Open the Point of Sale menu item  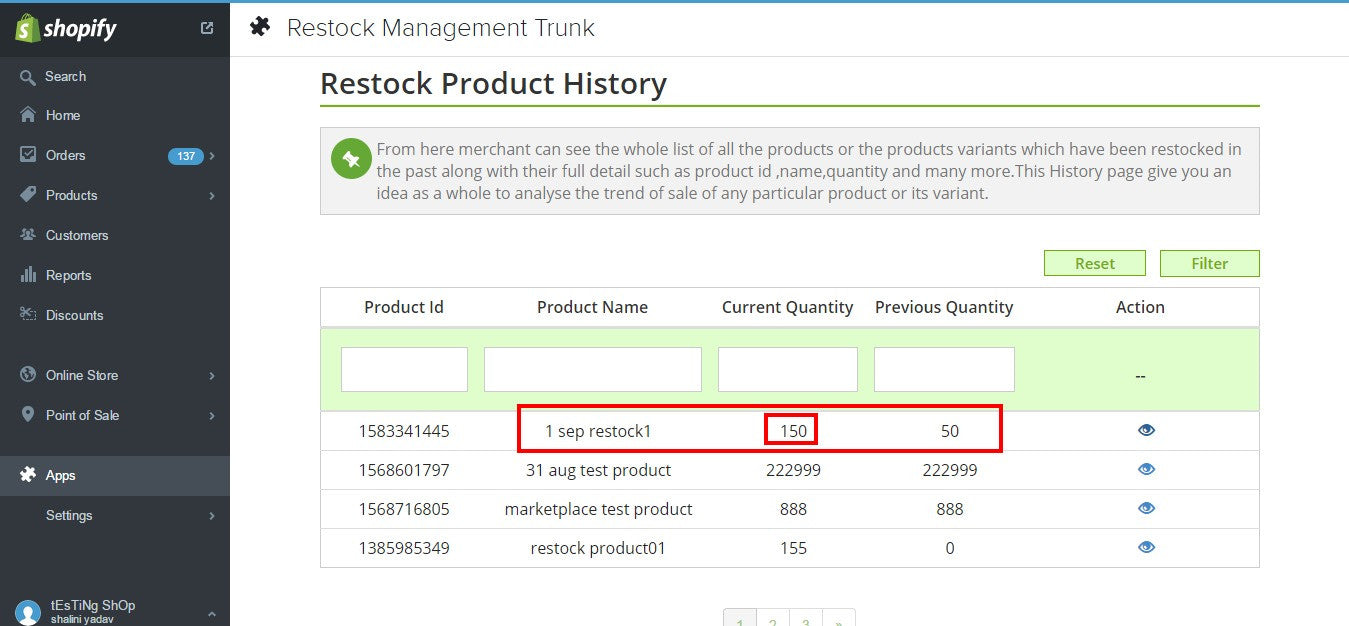pyautogui.click(x=82, y=415)
